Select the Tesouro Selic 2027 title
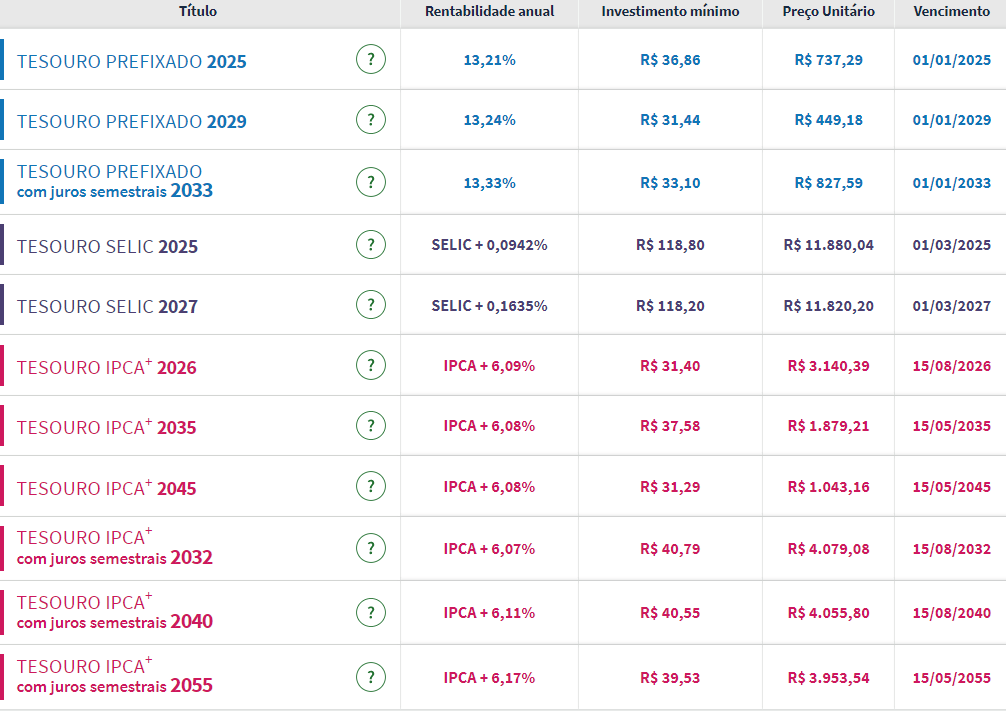The height and width of the screenshot is (711, 1006). pyautogui.click(x=107, y=306)
